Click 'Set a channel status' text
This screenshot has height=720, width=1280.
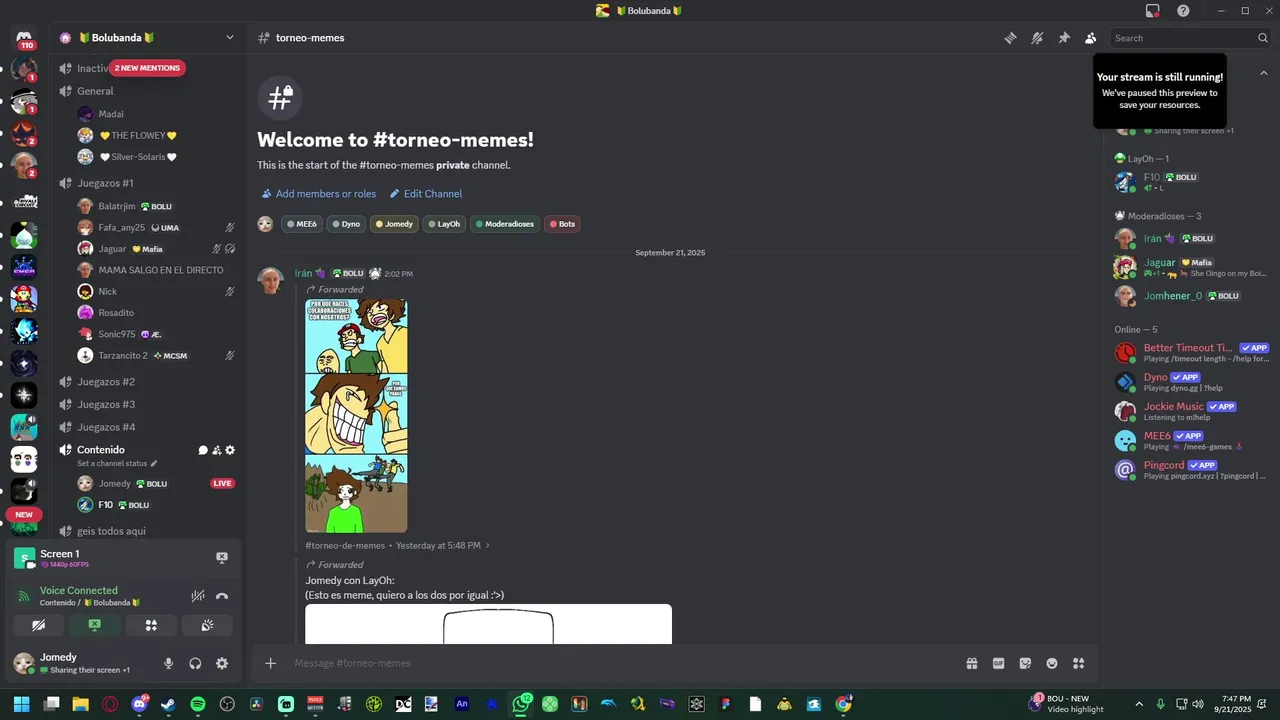tap(112, 464)
